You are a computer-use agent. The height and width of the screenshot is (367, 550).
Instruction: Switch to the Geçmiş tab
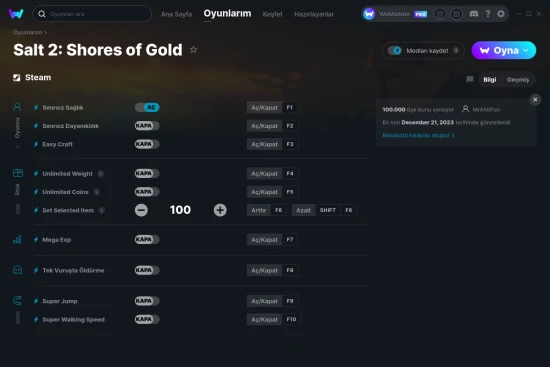[518, 80]
